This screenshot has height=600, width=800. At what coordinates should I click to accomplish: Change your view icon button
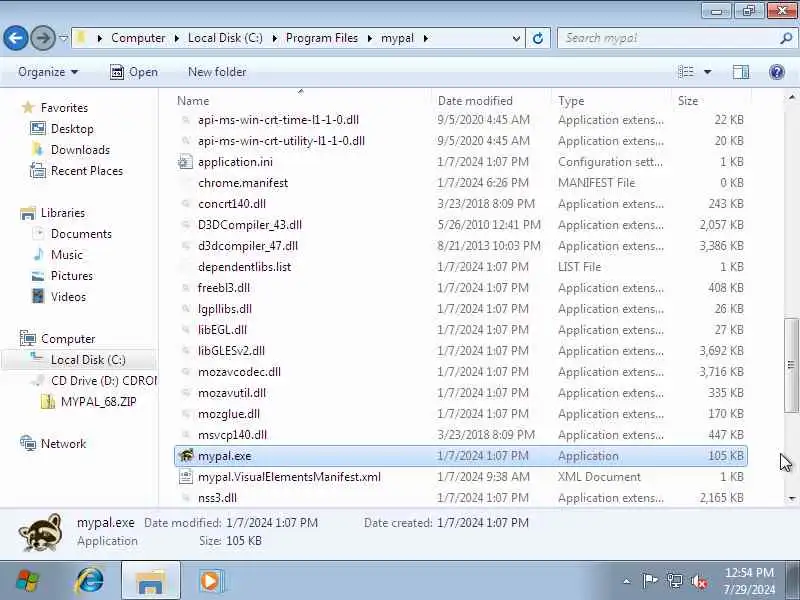click(686, 72)
